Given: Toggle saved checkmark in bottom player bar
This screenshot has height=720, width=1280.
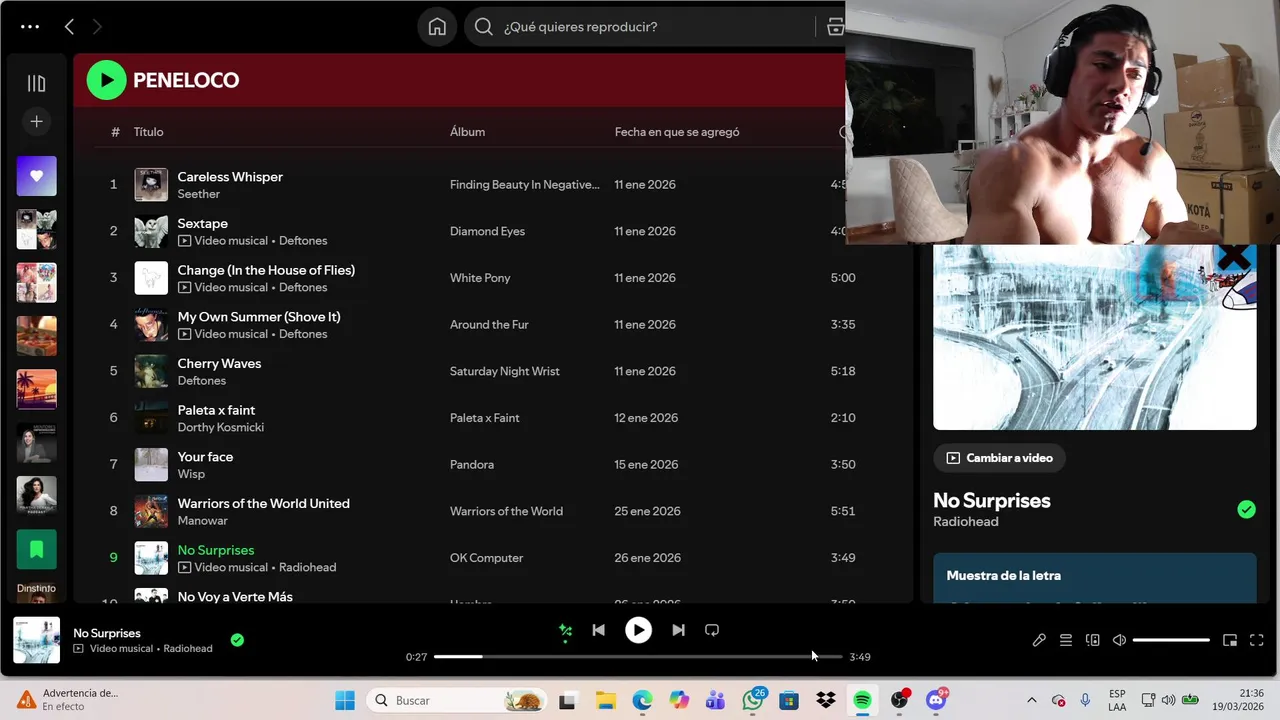Looking at the screenshot, I should [x=237, y=640].
